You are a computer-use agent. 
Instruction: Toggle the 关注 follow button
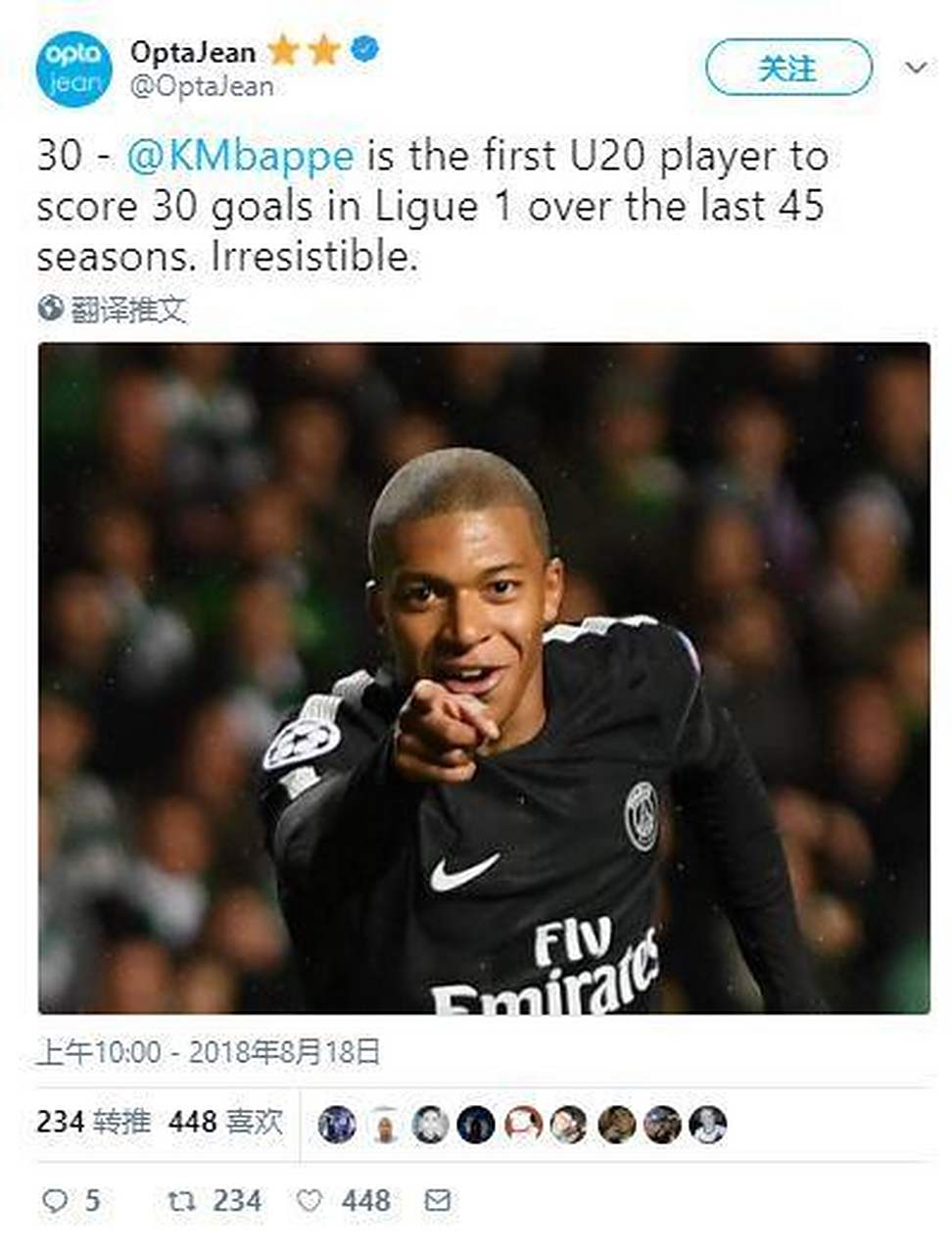click(x=787, y=68)
